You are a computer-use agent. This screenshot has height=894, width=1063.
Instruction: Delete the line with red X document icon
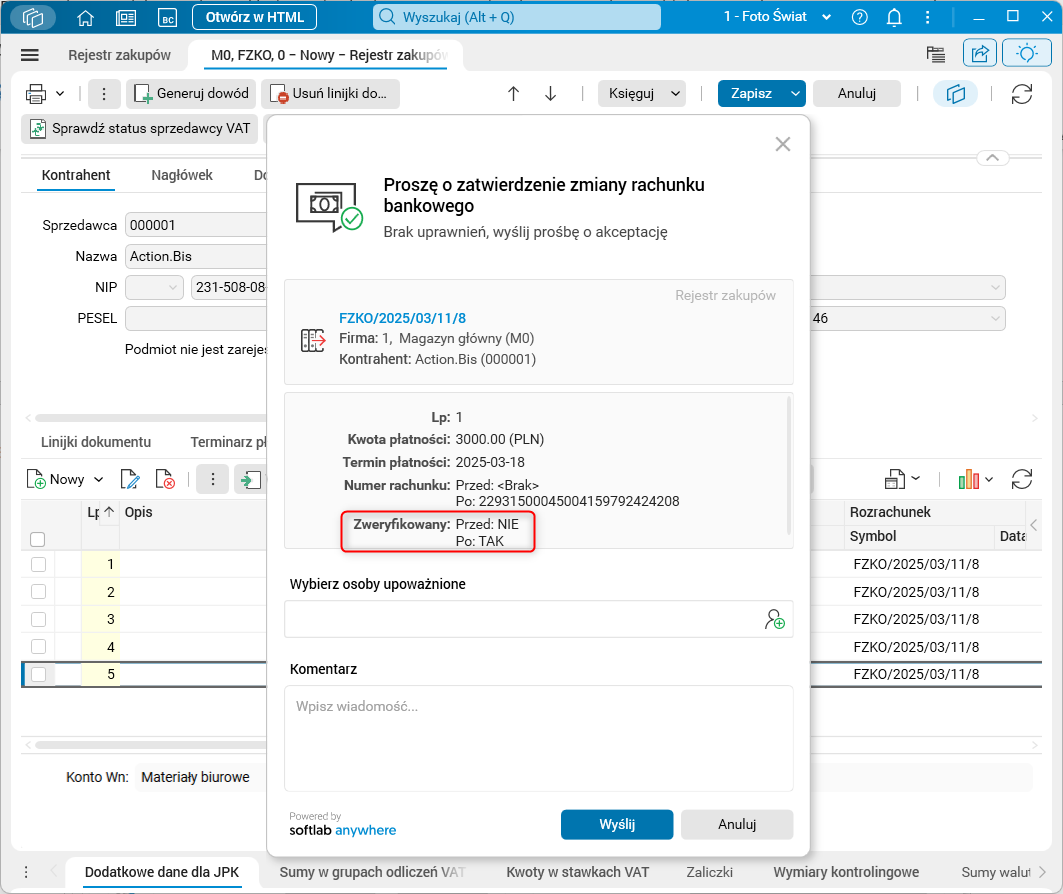(165, 480)
